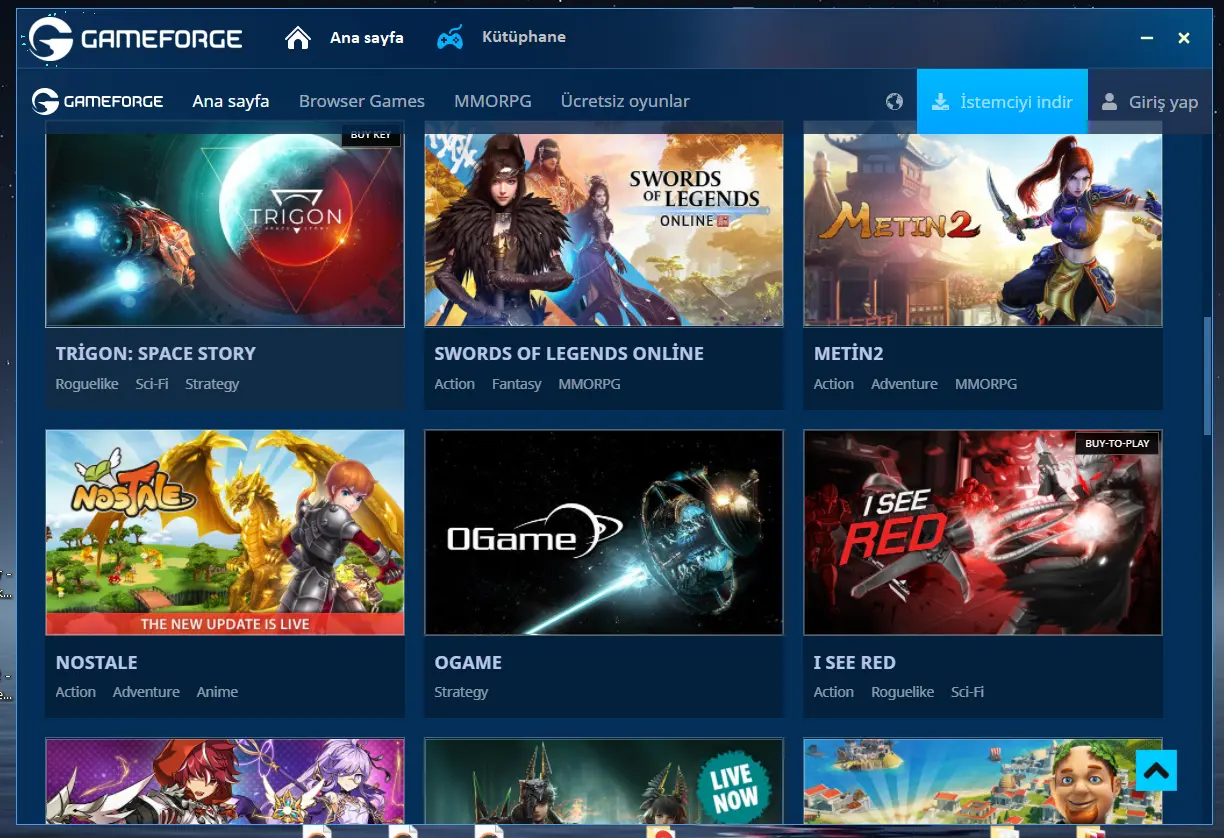1224x838 pixels.
Task: Click the TRİGON: SPACE STORY title link
Action: click(156, 353)
